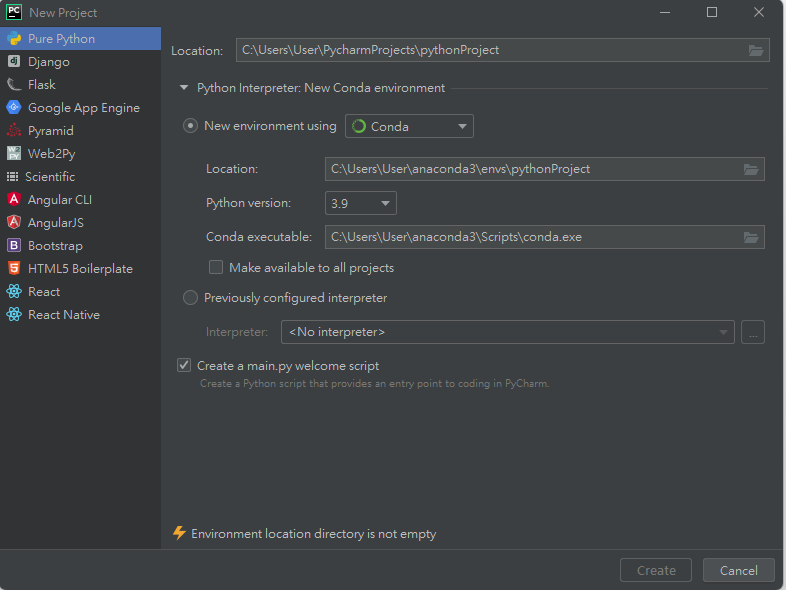The height and width of the screenshot is (590, 786).
Task: Click the Cancel button
Action: [x=738, y=570]
